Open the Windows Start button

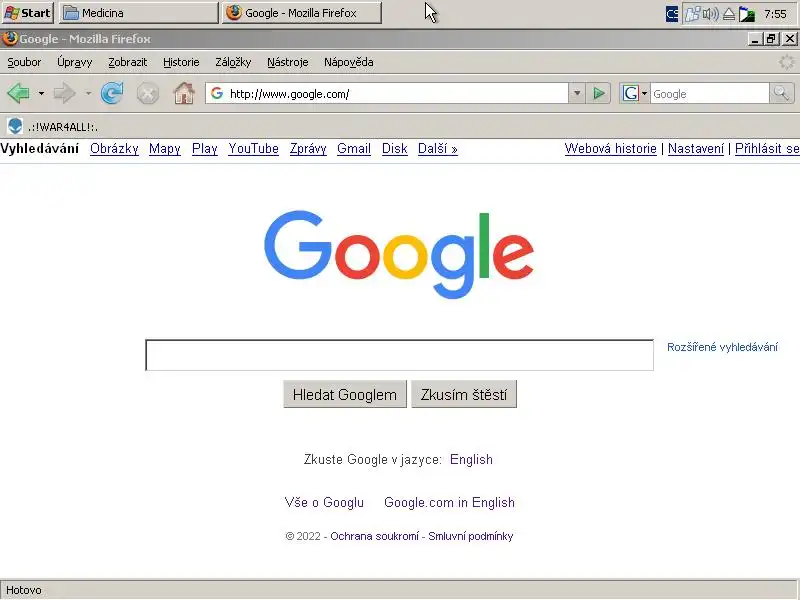28,13
